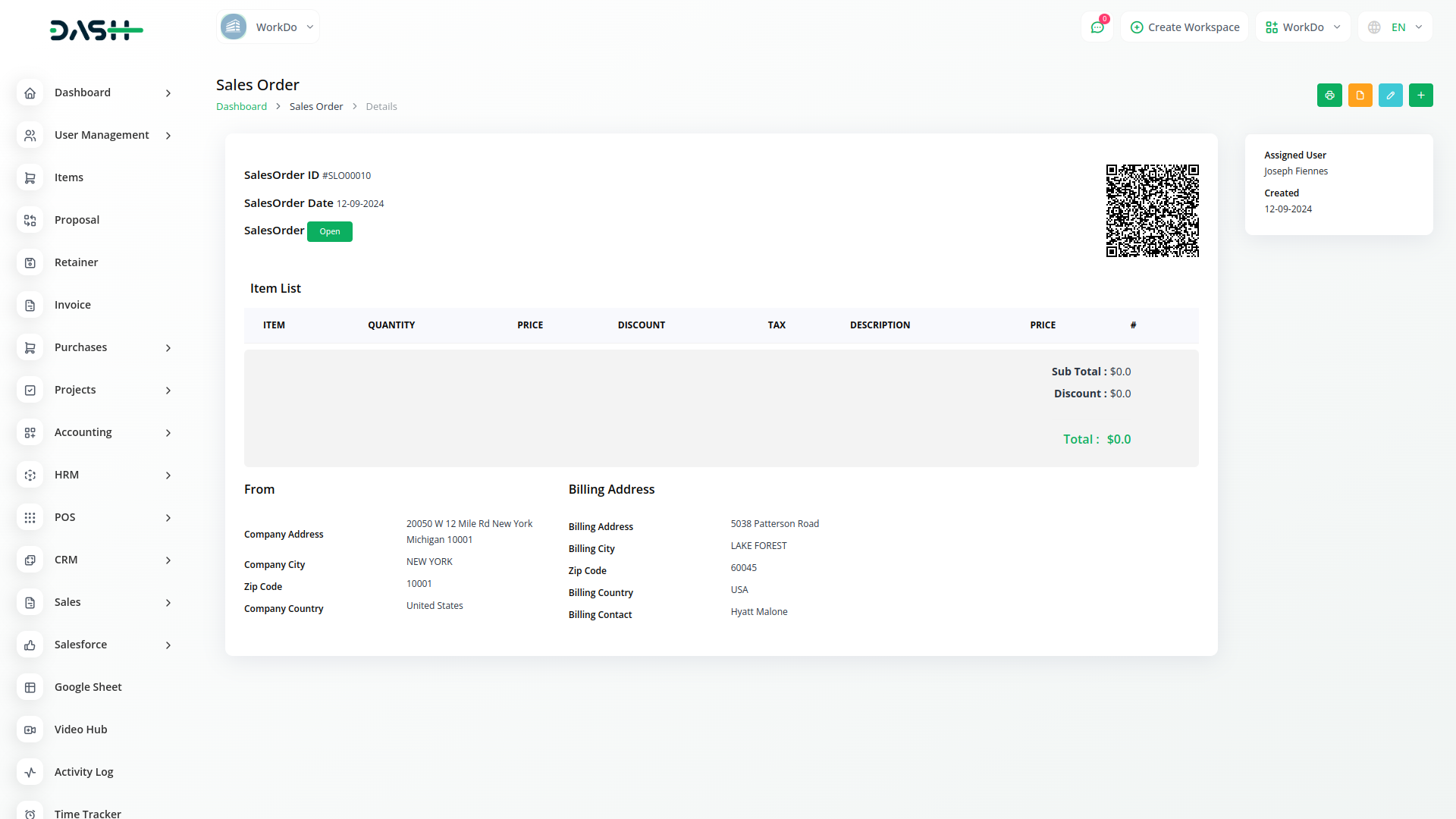The width and height of the screenshot is (1456, 819).
Task: Click the orange duplicate document icon
Action: pos(1360,96)
